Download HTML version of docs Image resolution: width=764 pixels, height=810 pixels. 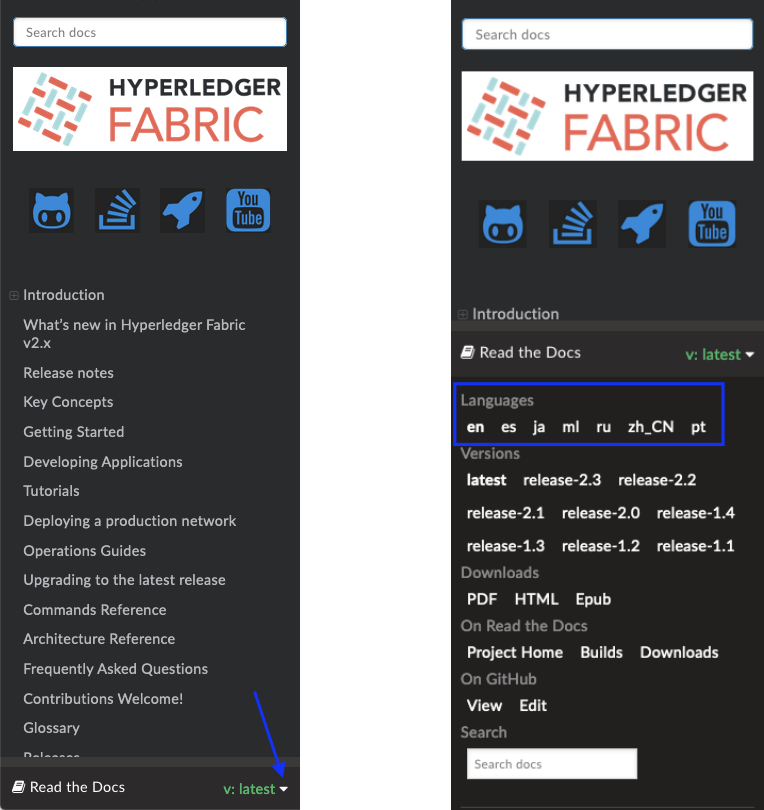[x=536, y=599]
